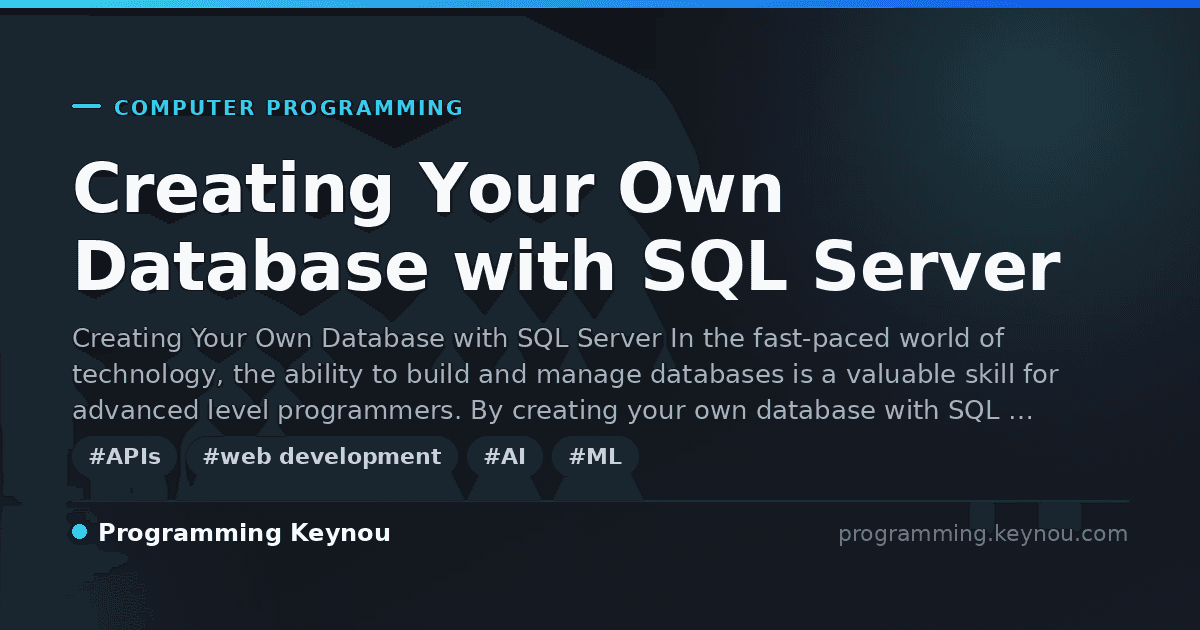1200x630 pixels.
Task: Select the #web development tag
Action: [x=322, y=457]
